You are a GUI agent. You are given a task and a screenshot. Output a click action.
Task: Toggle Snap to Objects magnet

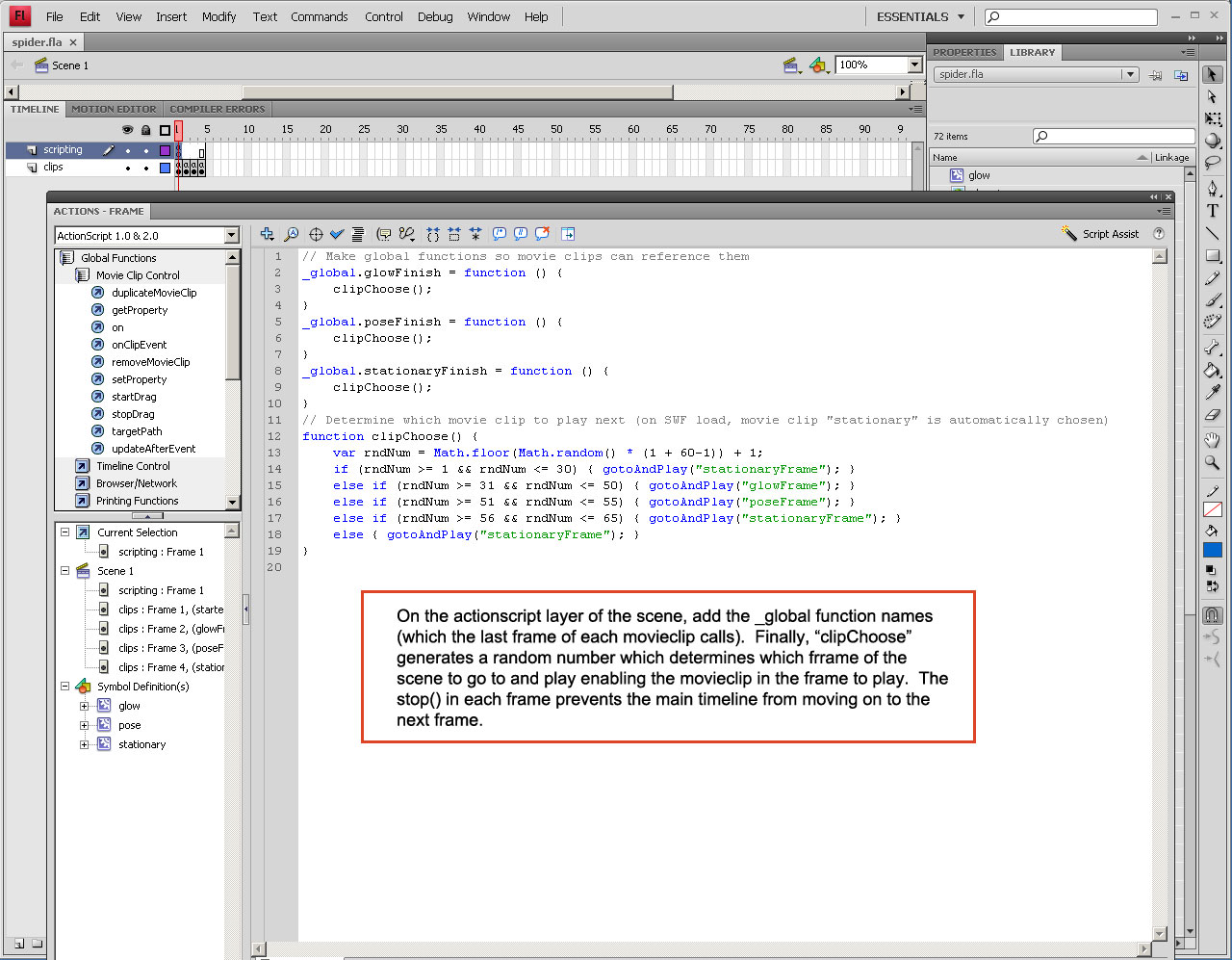point(1212,615)
